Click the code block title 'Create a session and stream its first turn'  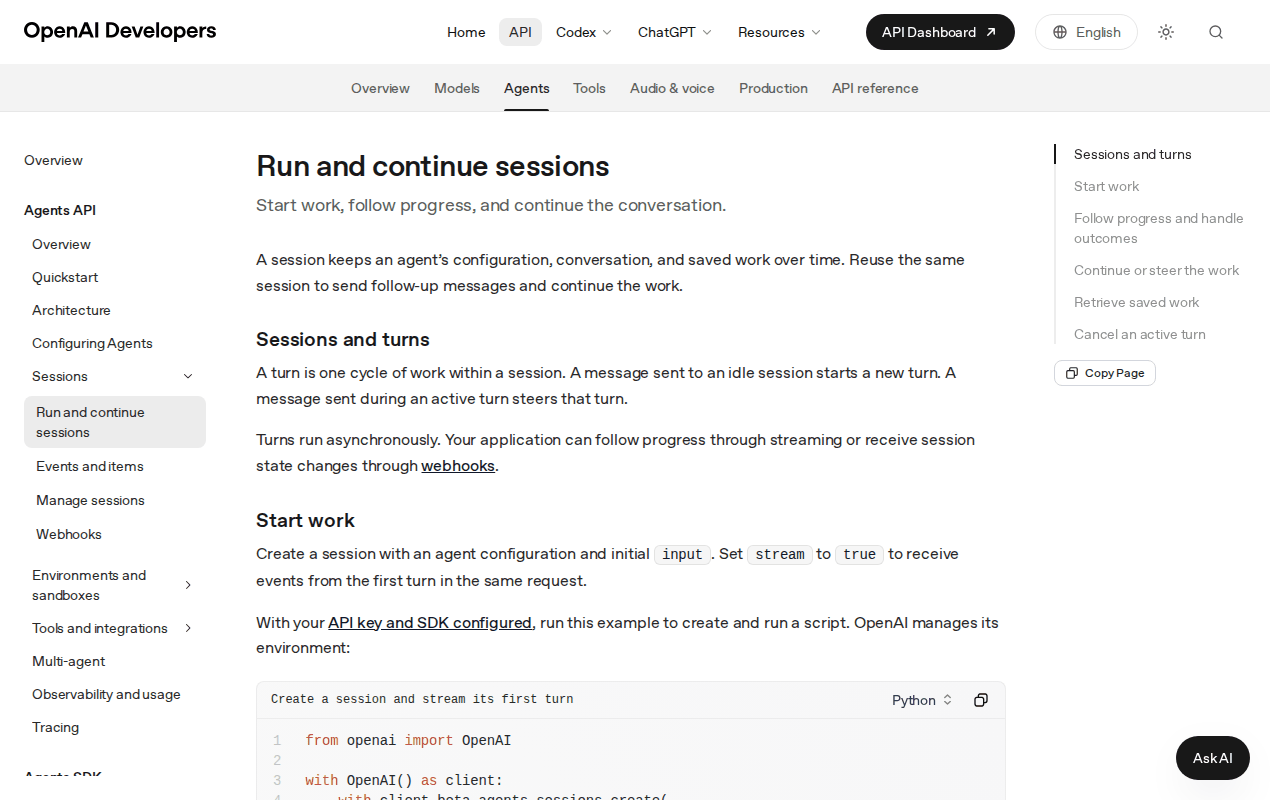coord(422,699)
